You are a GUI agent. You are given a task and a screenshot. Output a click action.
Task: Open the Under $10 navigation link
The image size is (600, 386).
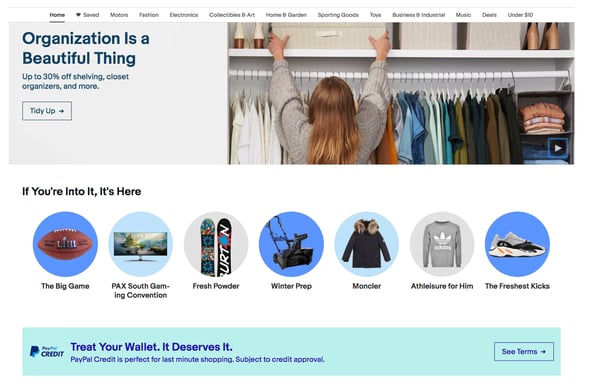520,15
